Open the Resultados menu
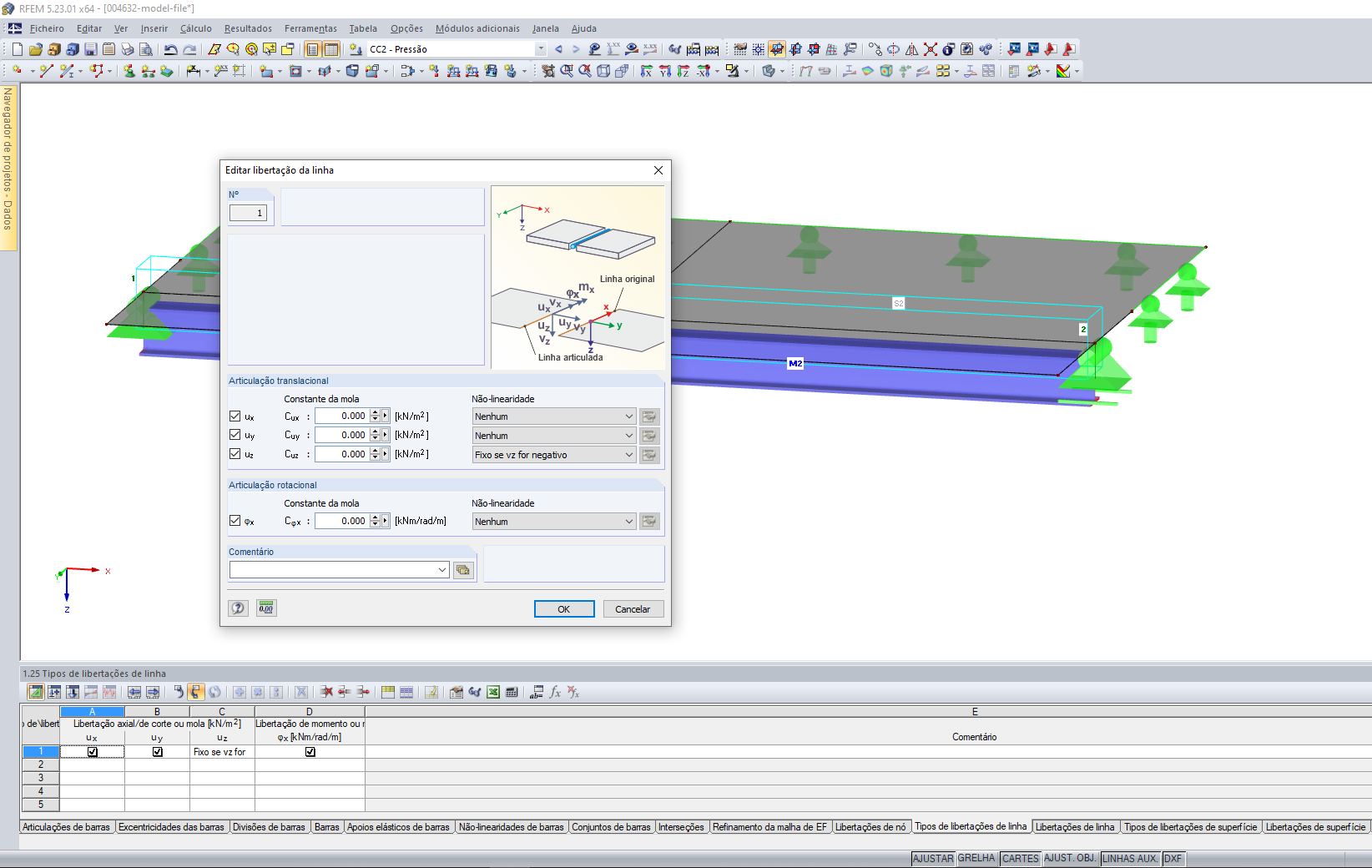The image size is (1372, 868). (x=248, y=28)
